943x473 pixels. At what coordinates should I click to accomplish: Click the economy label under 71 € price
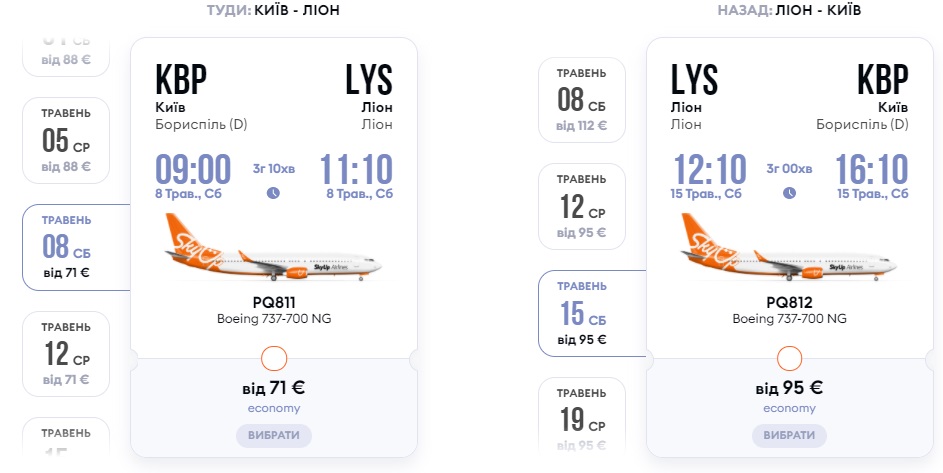(x=274, y=408)
